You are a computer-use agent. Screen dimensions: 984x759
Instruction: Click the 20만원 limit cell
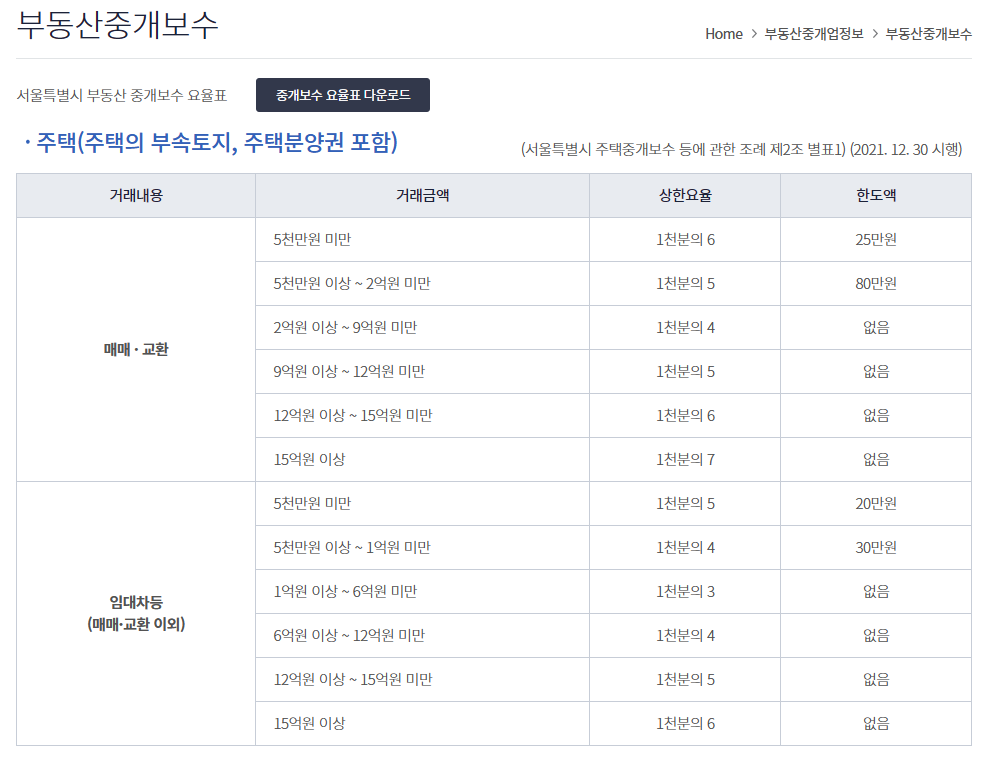(876, 503)
